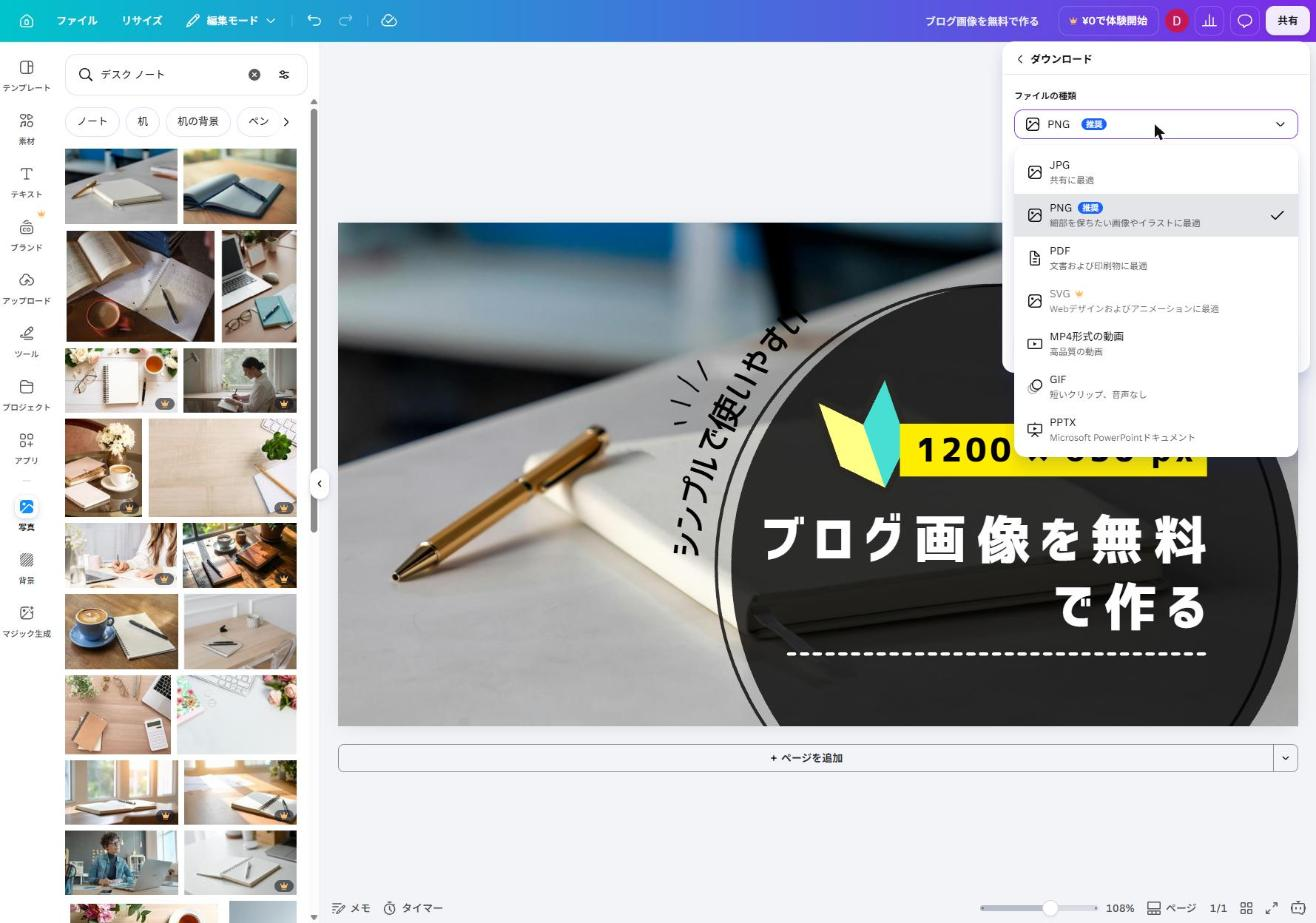Click the user avatar D
1316x923 pixels.
1176,20
